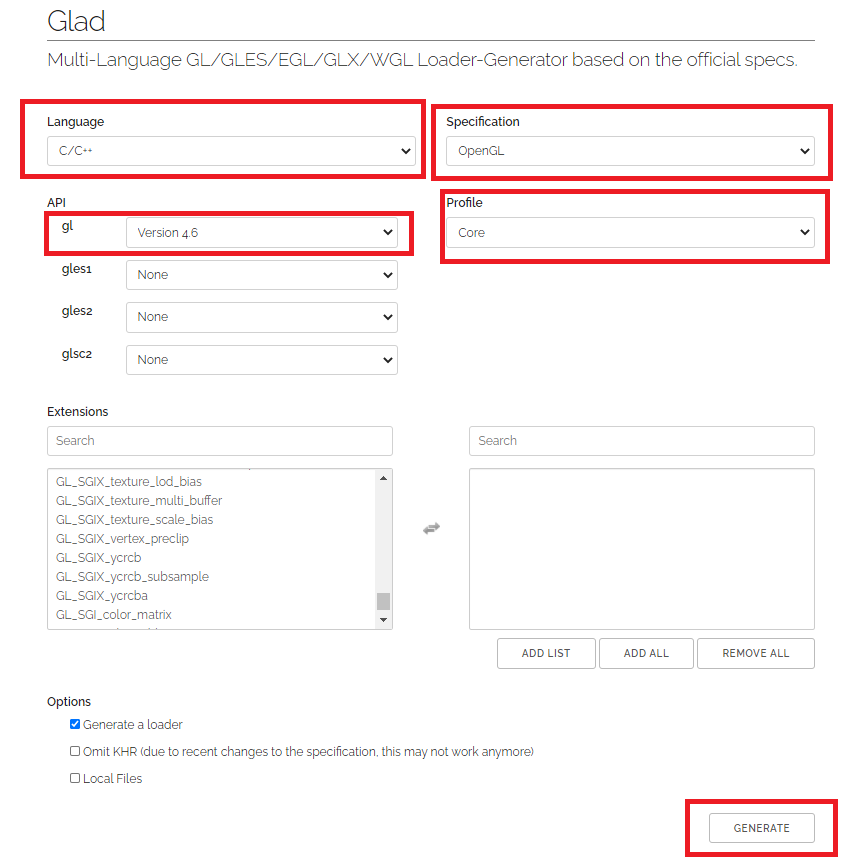This screenshot has height=864, width=862.
Task: Click the GENERATE button
Action: (761, 828)
